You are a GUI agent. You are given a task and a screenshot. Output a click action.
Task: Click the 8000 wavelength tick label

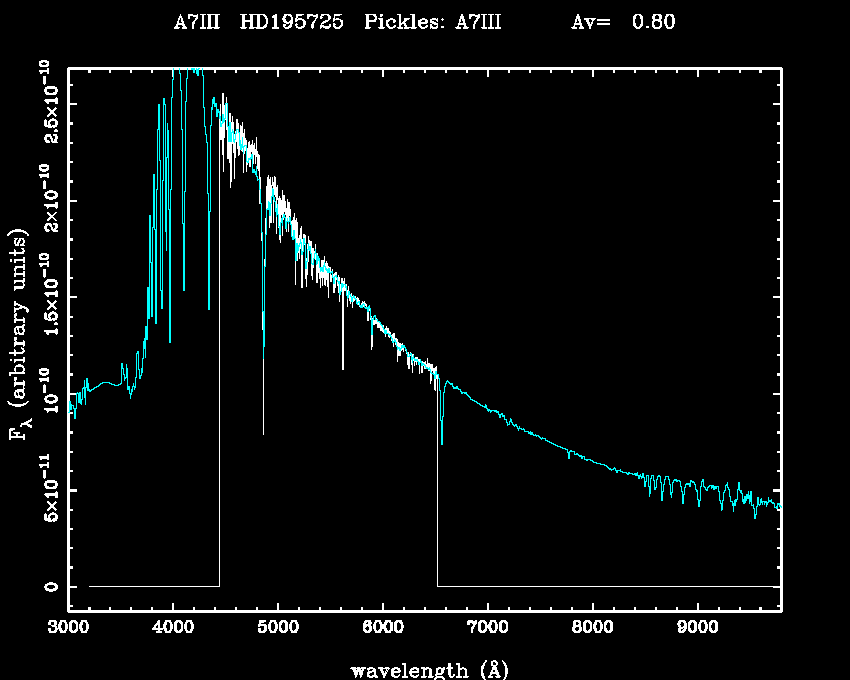coord(592,628)
